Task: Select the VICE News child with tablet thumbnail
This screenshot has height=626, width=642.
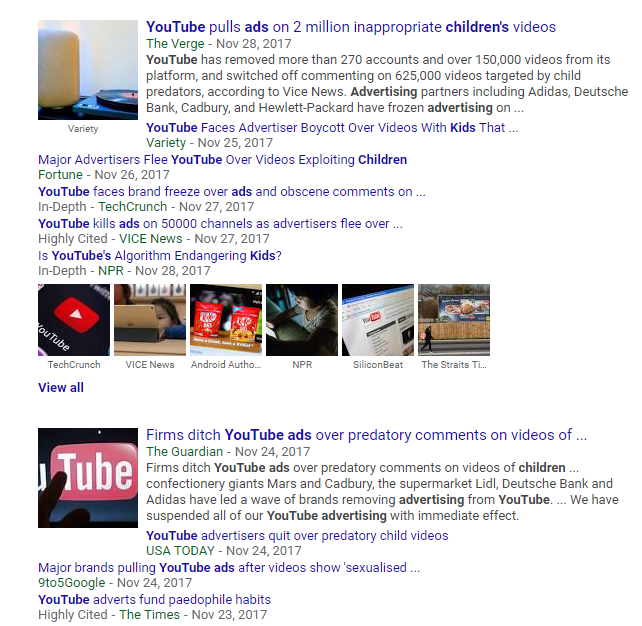Action: pos(150,320)
